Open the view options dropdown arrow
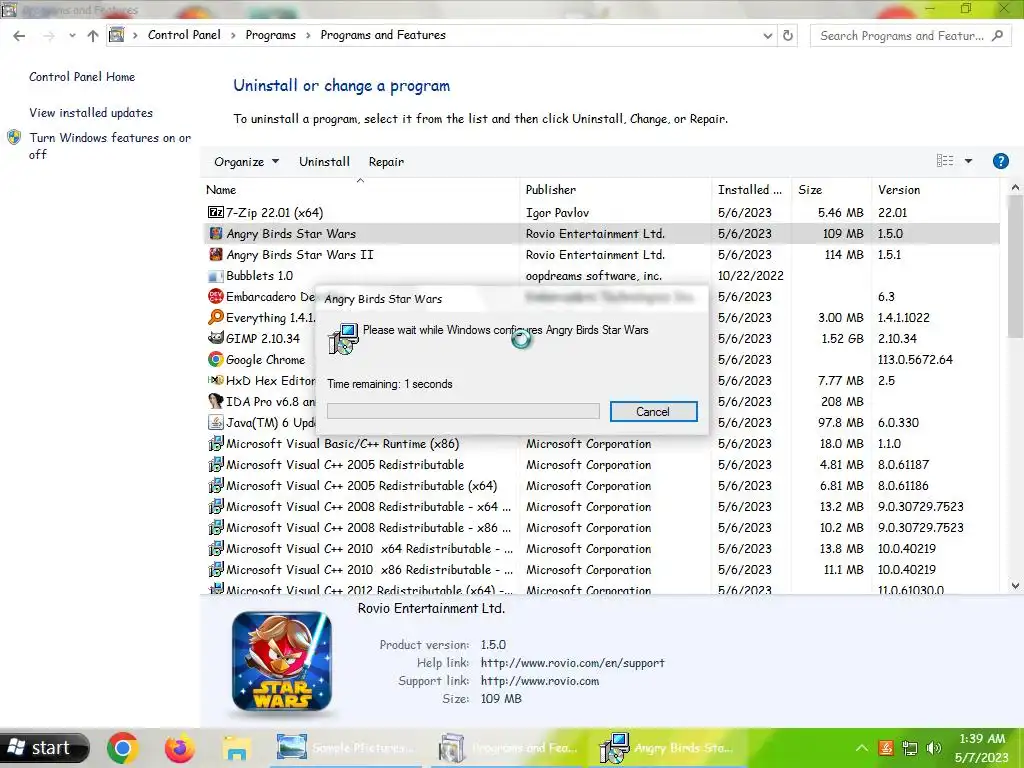This screenshot has height=768, width=1024. pos(968,161)
